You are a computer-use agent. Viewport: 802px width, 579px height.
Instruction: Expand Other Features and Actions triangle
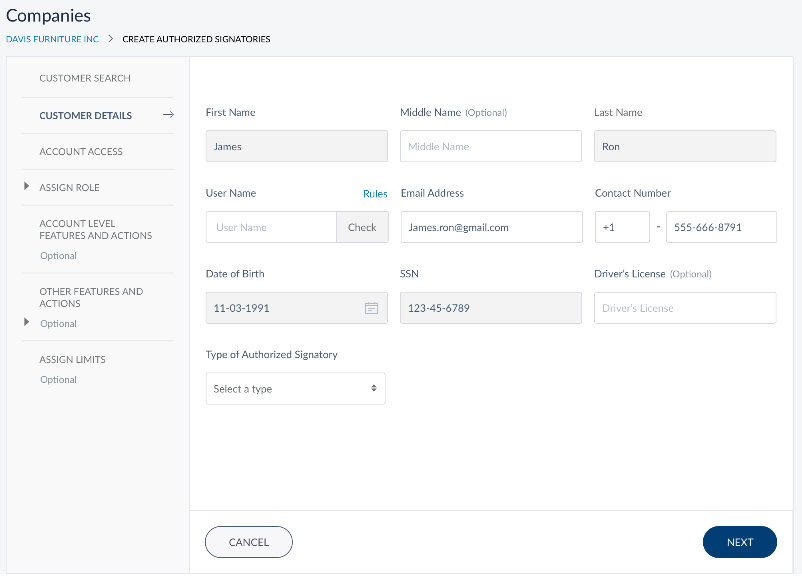pyautogui.click(x=27, y=322)
